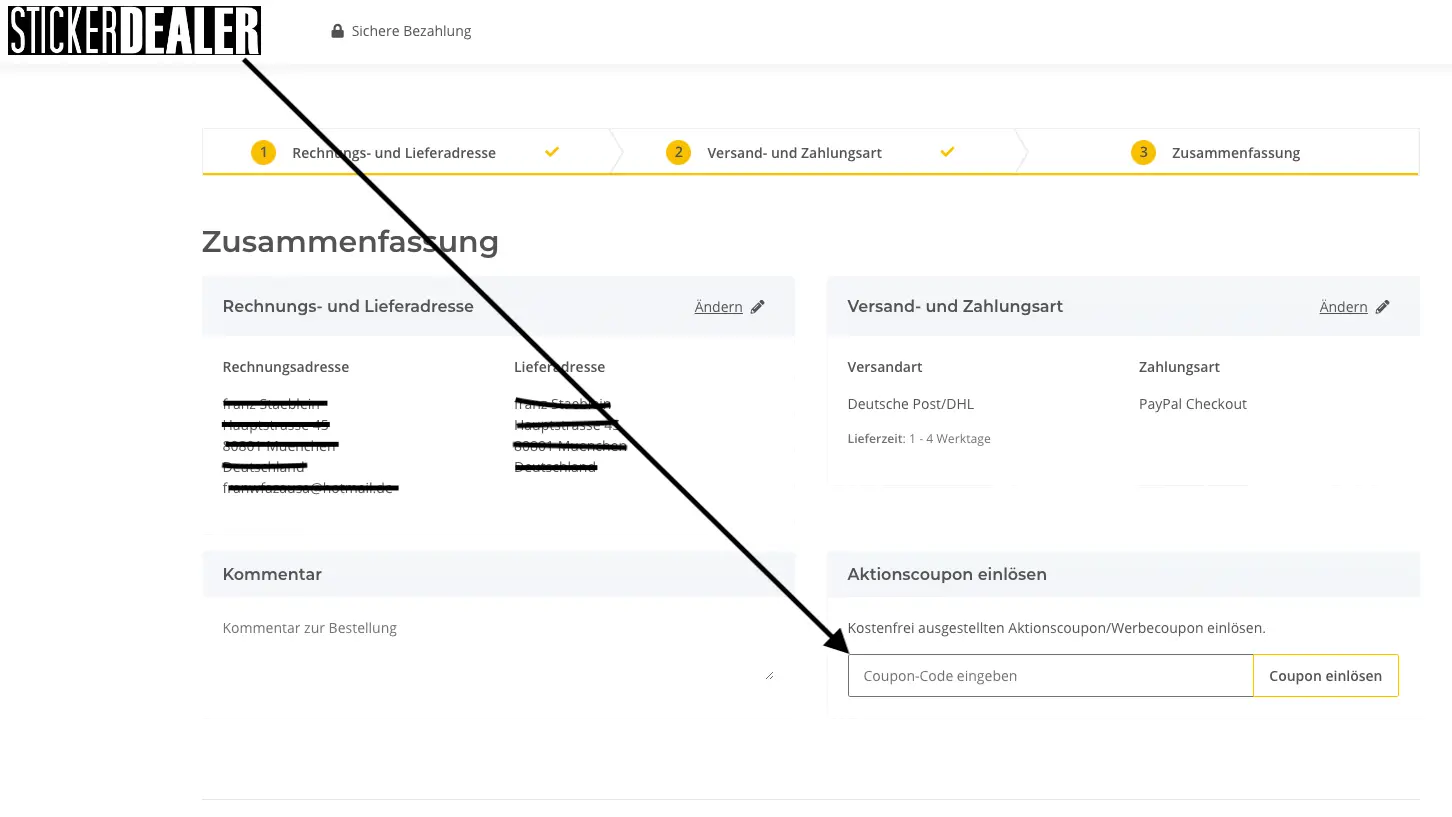Focus the Coupon-Code eingeben field
This screenshot has height=817, width=1452.
click(1050, 676)
